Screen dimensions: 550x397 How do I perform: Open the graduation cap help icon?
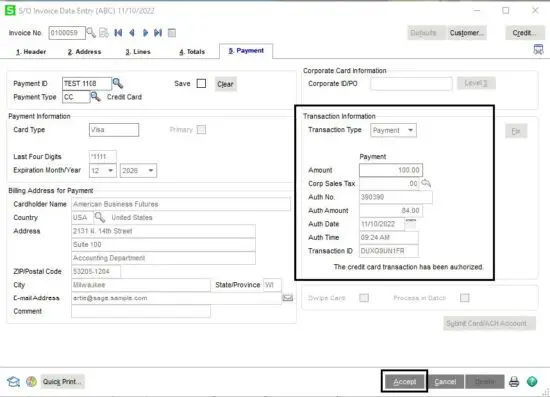13,381
